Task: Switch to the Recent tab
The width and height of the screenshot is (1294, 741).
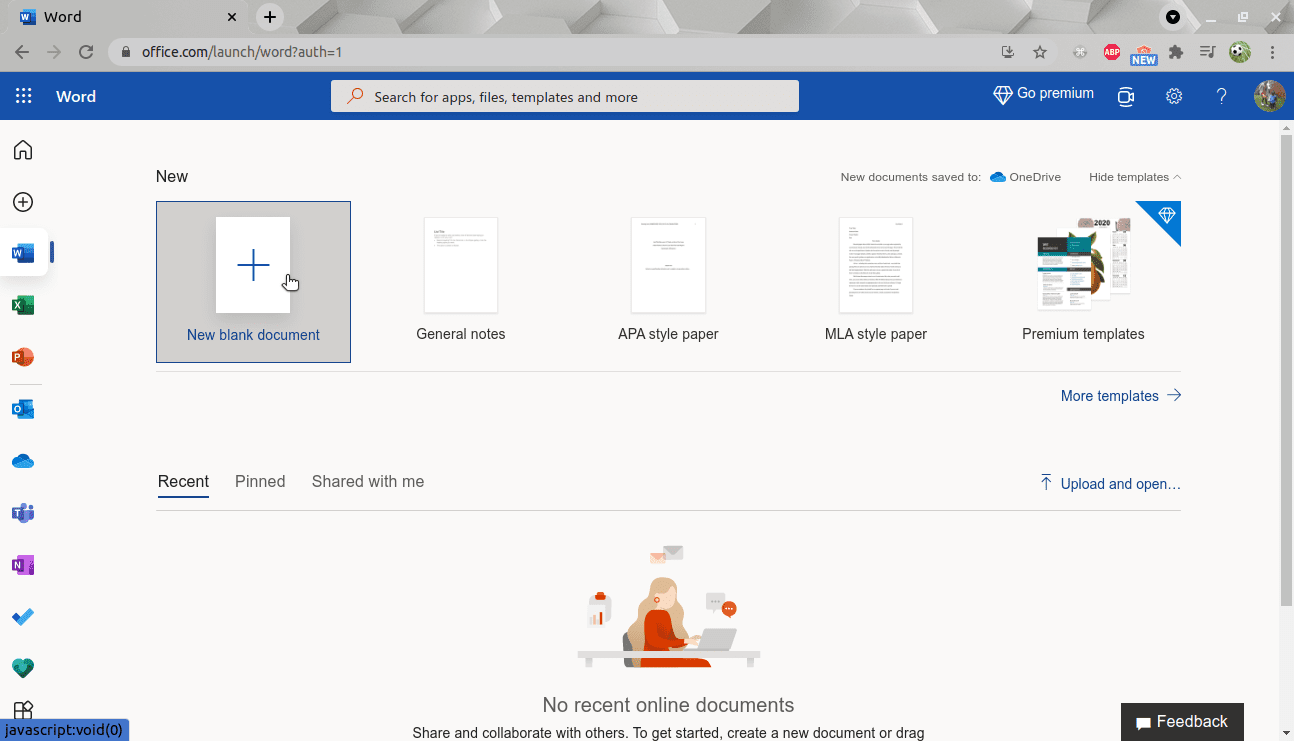Action: pyautogui.click(x=183, y=482)
